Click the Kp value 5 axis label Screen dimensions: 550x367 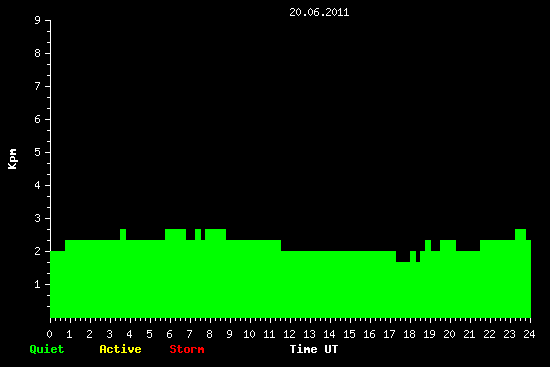click(x=38, y=152)
